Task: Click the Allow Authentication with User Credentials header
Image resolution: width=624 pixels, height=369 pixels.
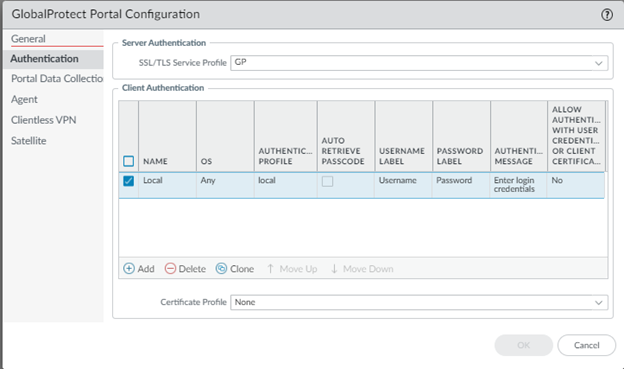Action: [576, 135]
